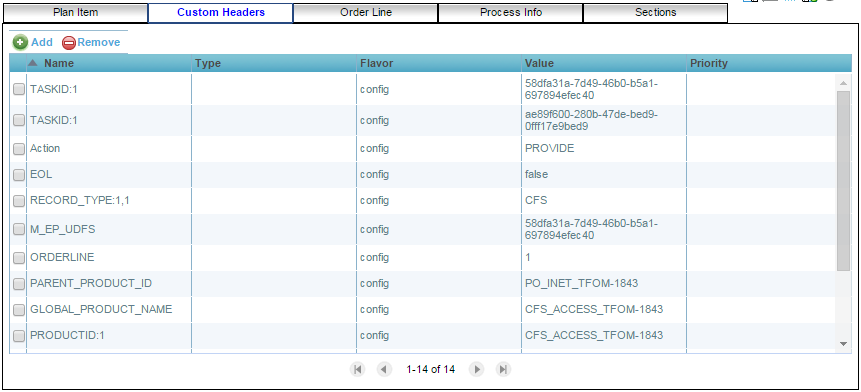Click the Remove link text
The height and width of the screenshot is (392, 861).
tap(99, 42)
